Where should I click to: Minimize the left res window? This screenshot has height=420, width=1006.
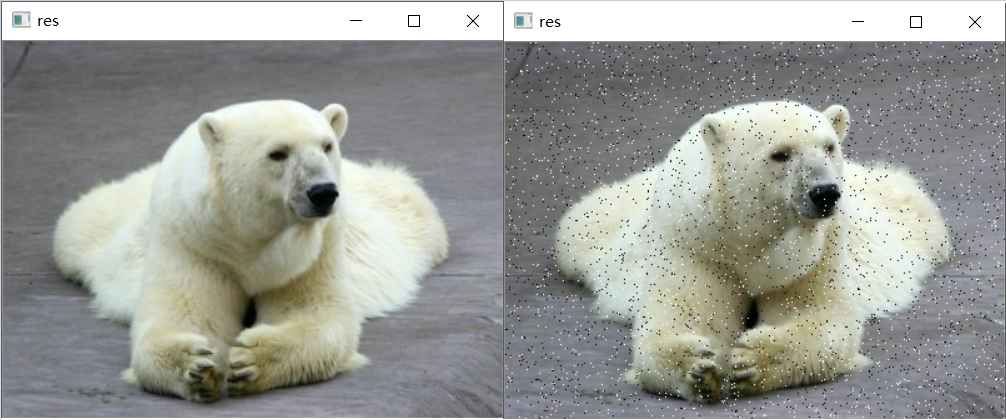pos(356,21)
